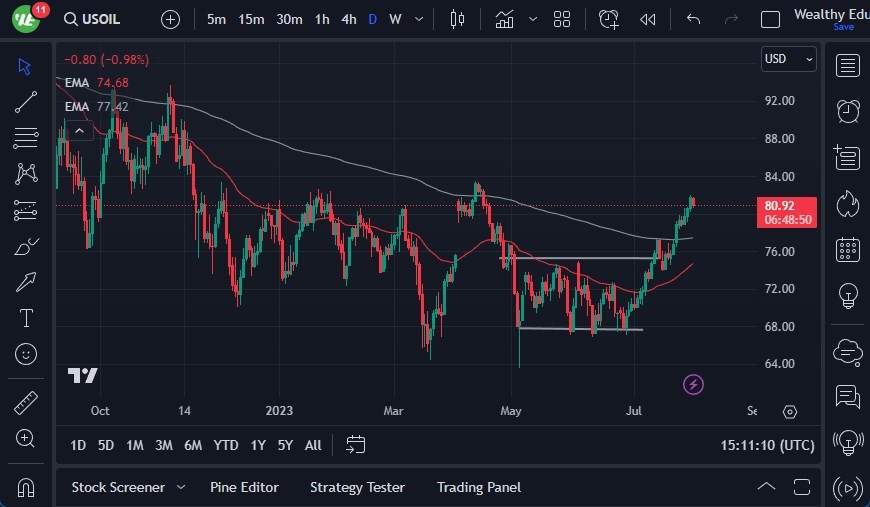Open the Fibonacci retracement tool

pyautogui.click(x=26, y=137)
